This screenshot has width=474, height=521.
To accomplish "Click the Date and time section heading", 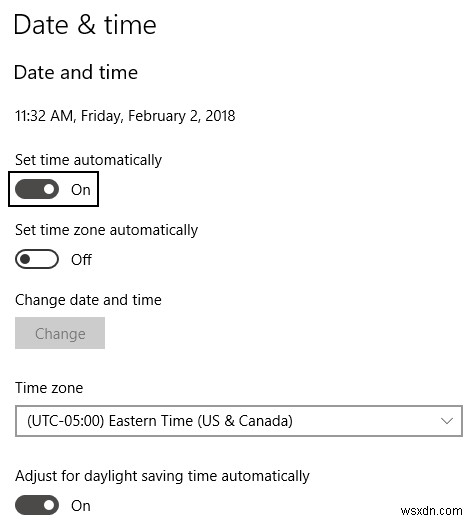I will 76,72.
